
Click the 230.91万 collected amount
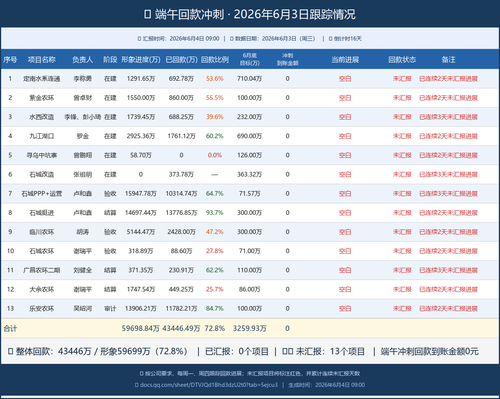click(181, 270)
